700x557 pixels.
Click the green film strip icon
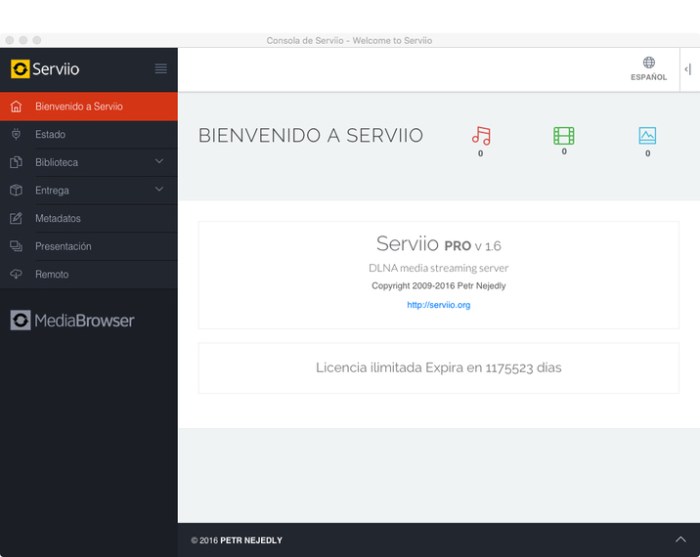564,136
